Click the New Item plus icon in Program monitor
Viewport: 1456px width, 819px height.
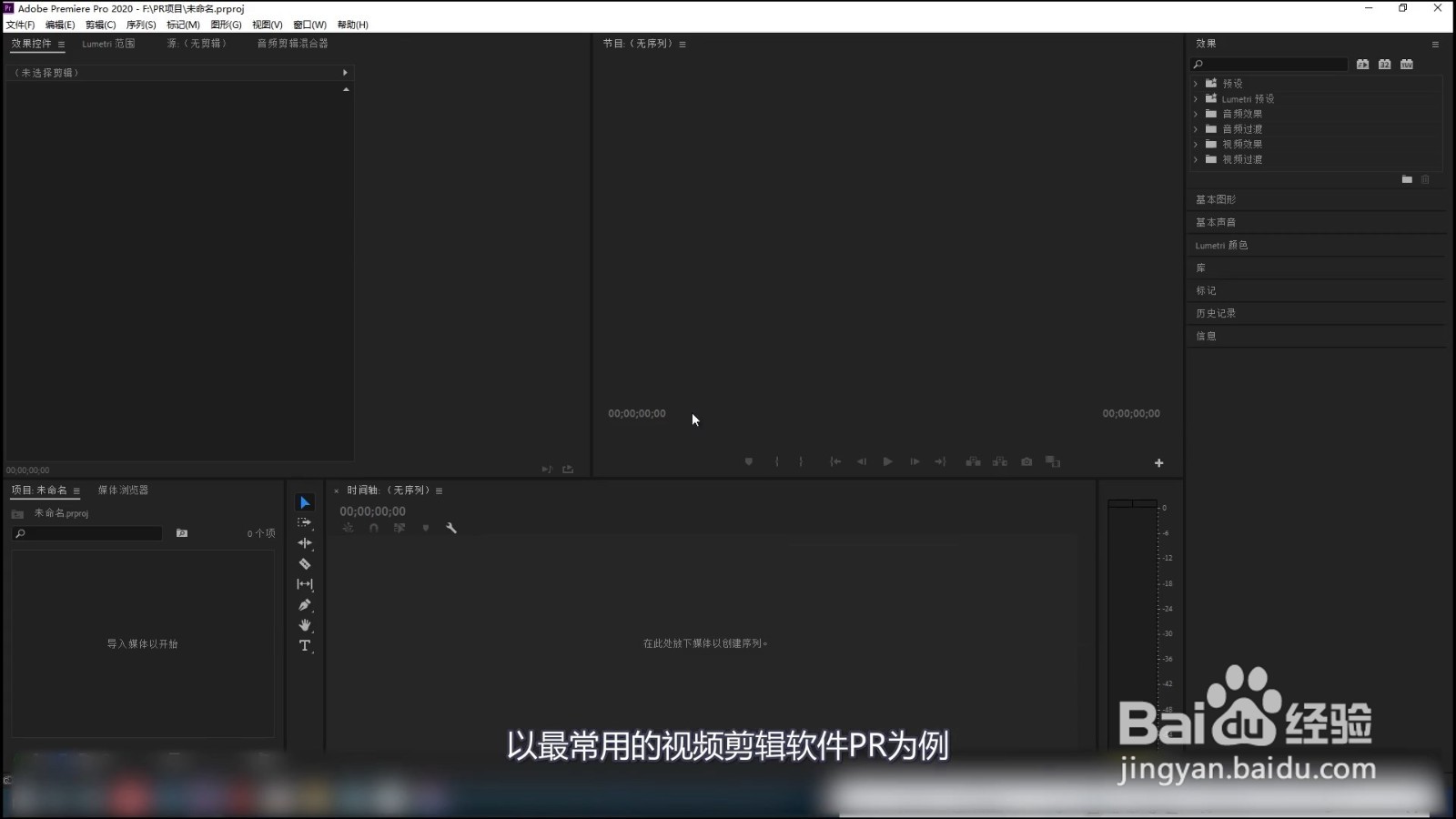1158,462
